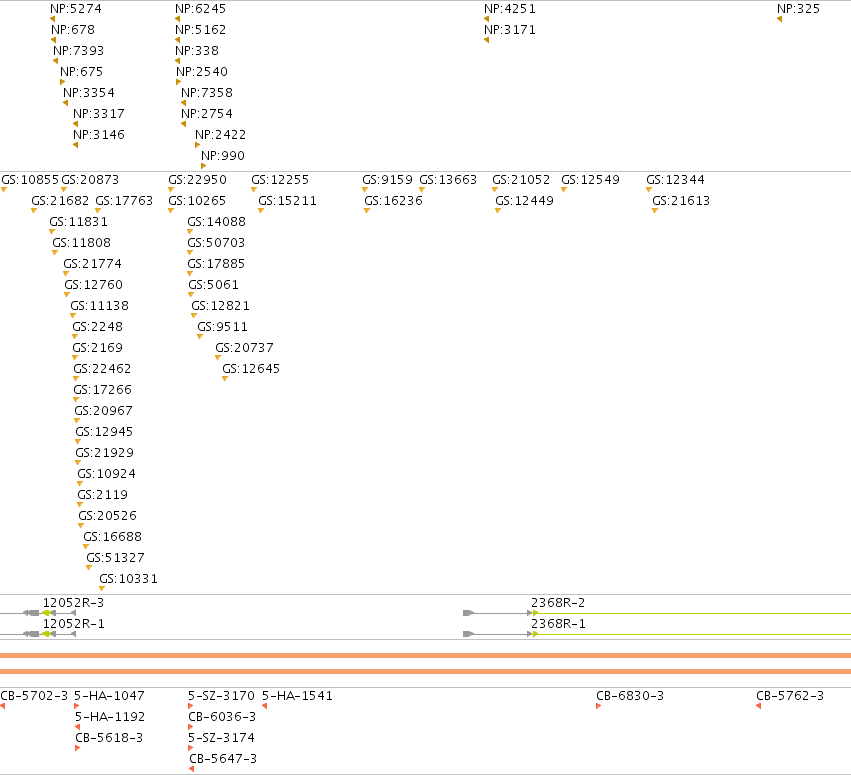Screen dimensions: 851x775
Task: Click yellow-green line of 2368R-2 transcript
Action: [x=694, y=613]
